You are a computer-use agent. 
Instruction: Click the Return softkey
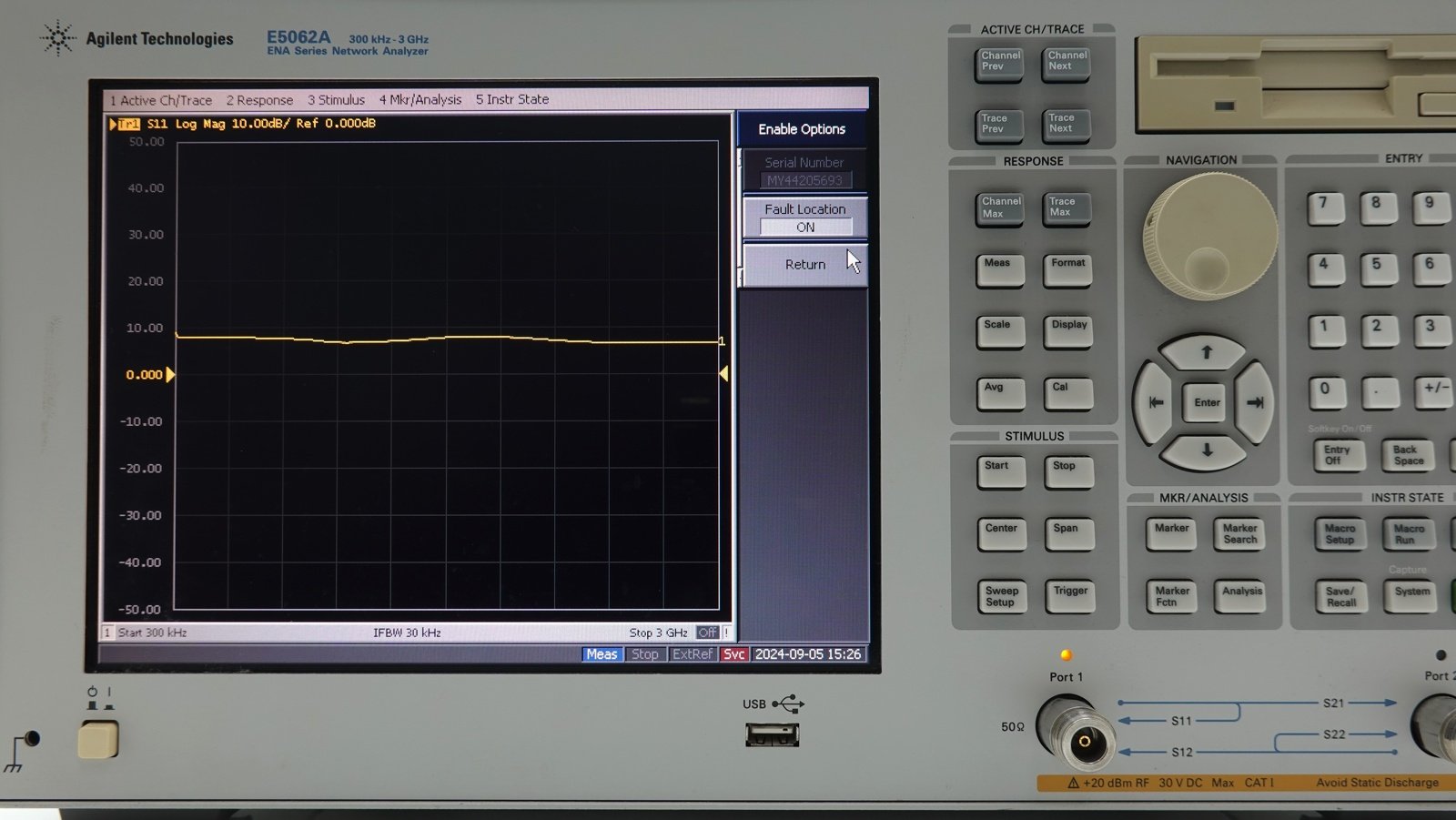pyautogui.click(x=805, y=265)
